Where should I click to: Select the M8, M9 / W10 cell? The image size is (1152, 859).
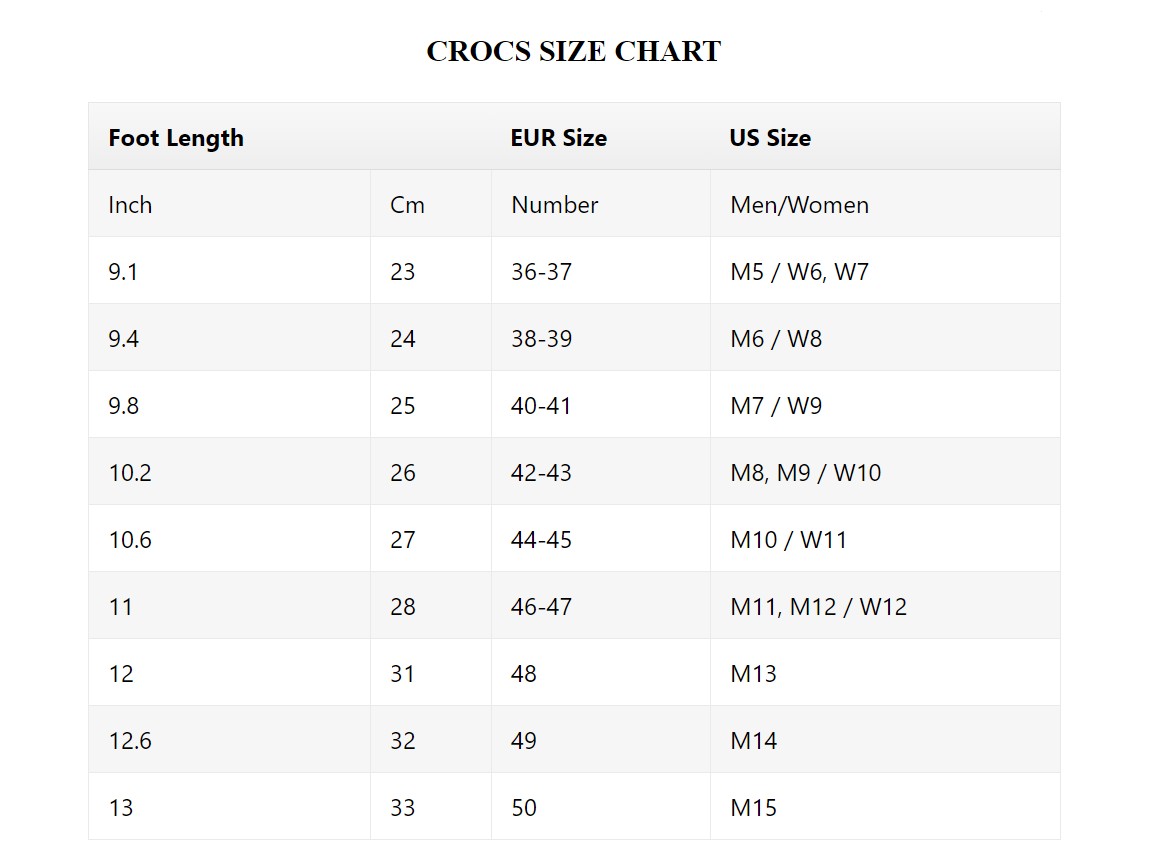805,473
